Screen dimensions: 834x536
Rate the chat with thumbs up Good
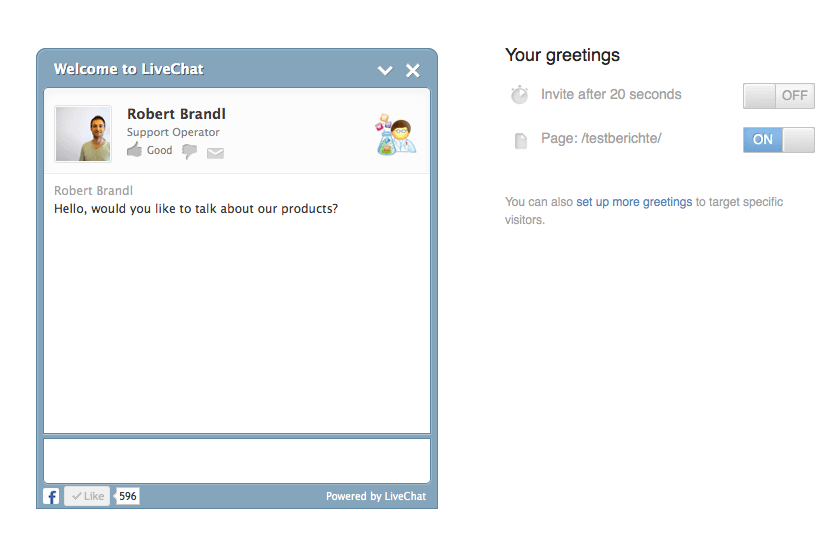click(x=149, y=150)
